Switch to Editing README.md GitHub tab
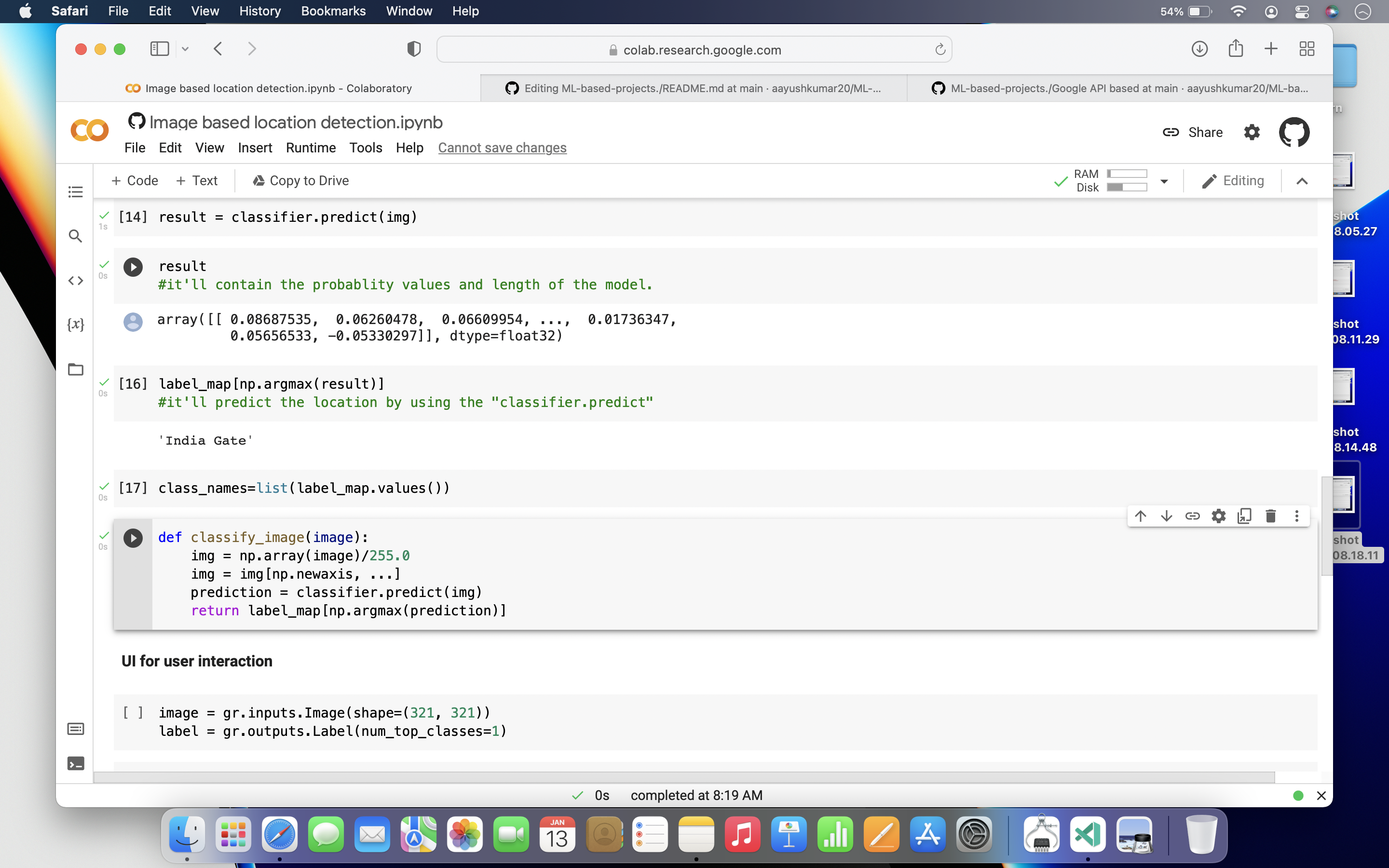The width and height of the screenshot is (1389, 868). pos(694,88)
